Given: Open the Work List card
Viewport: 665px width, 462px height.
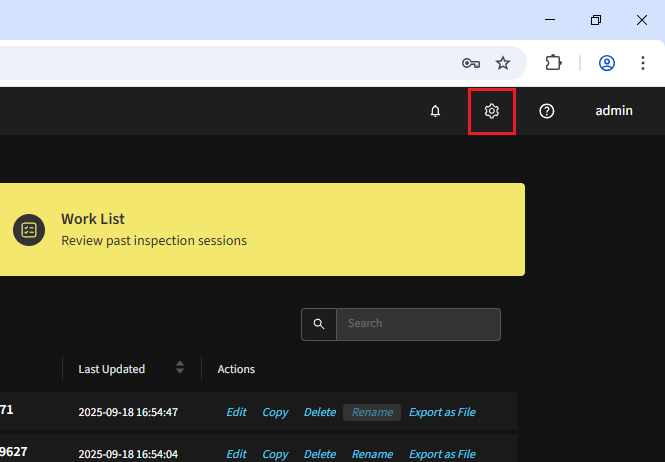Looking at the screenshot, I should [x=260, y=229].
